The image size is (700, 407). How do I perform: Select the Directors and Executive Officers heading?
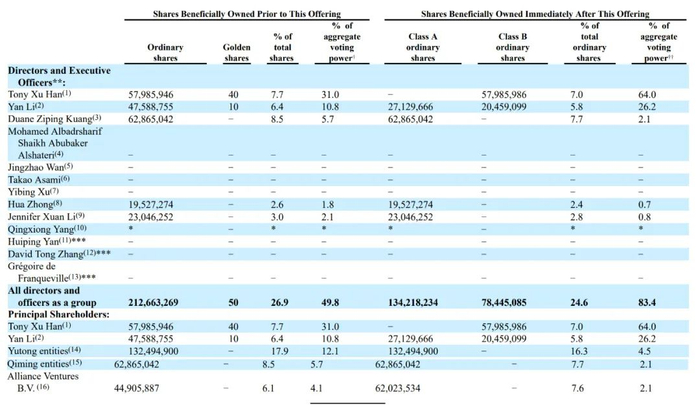(59, 76)
